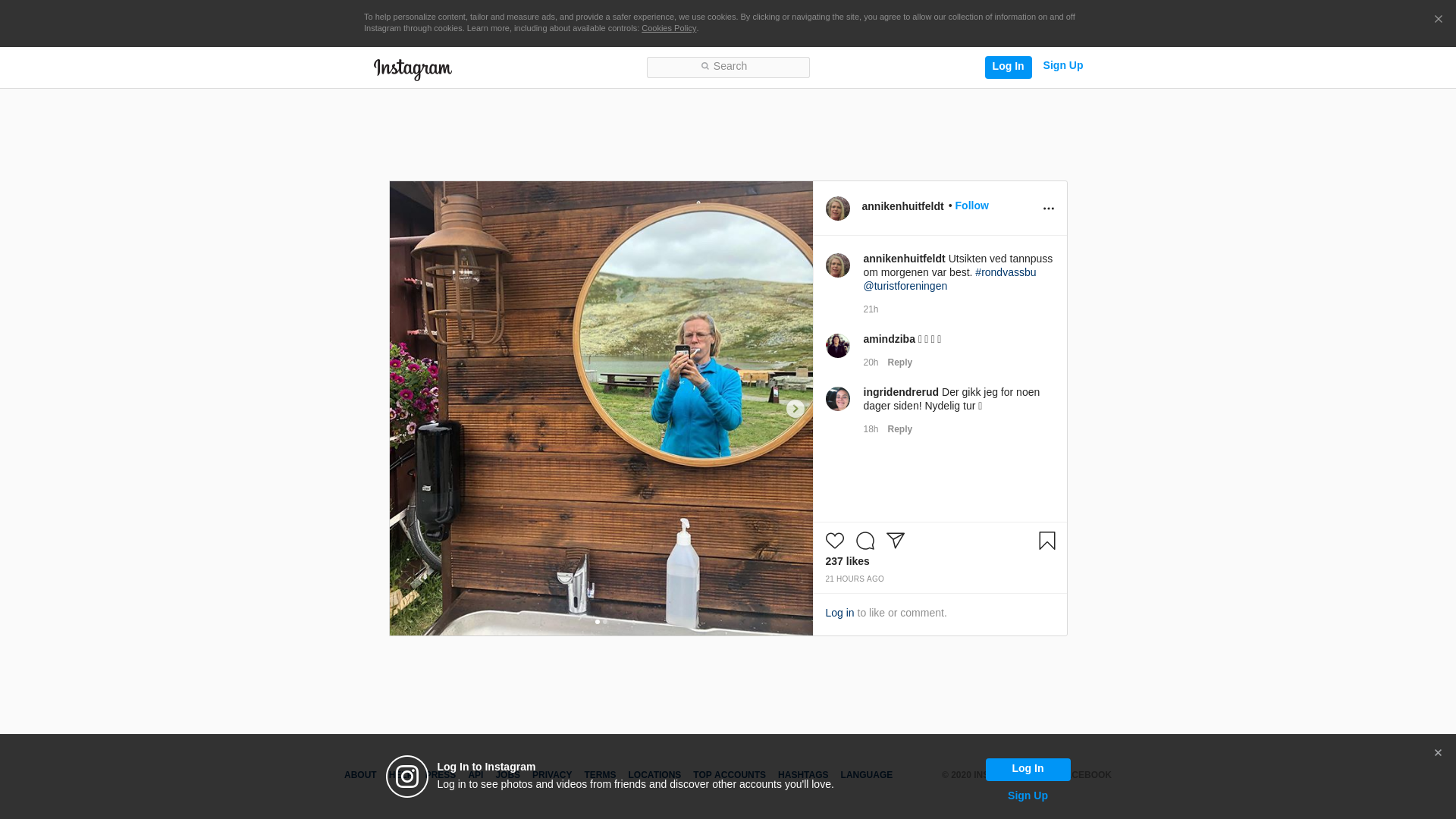The image size is (1456, 819).
Task: Click the Log In button in header
Action: pos(1008,67)
